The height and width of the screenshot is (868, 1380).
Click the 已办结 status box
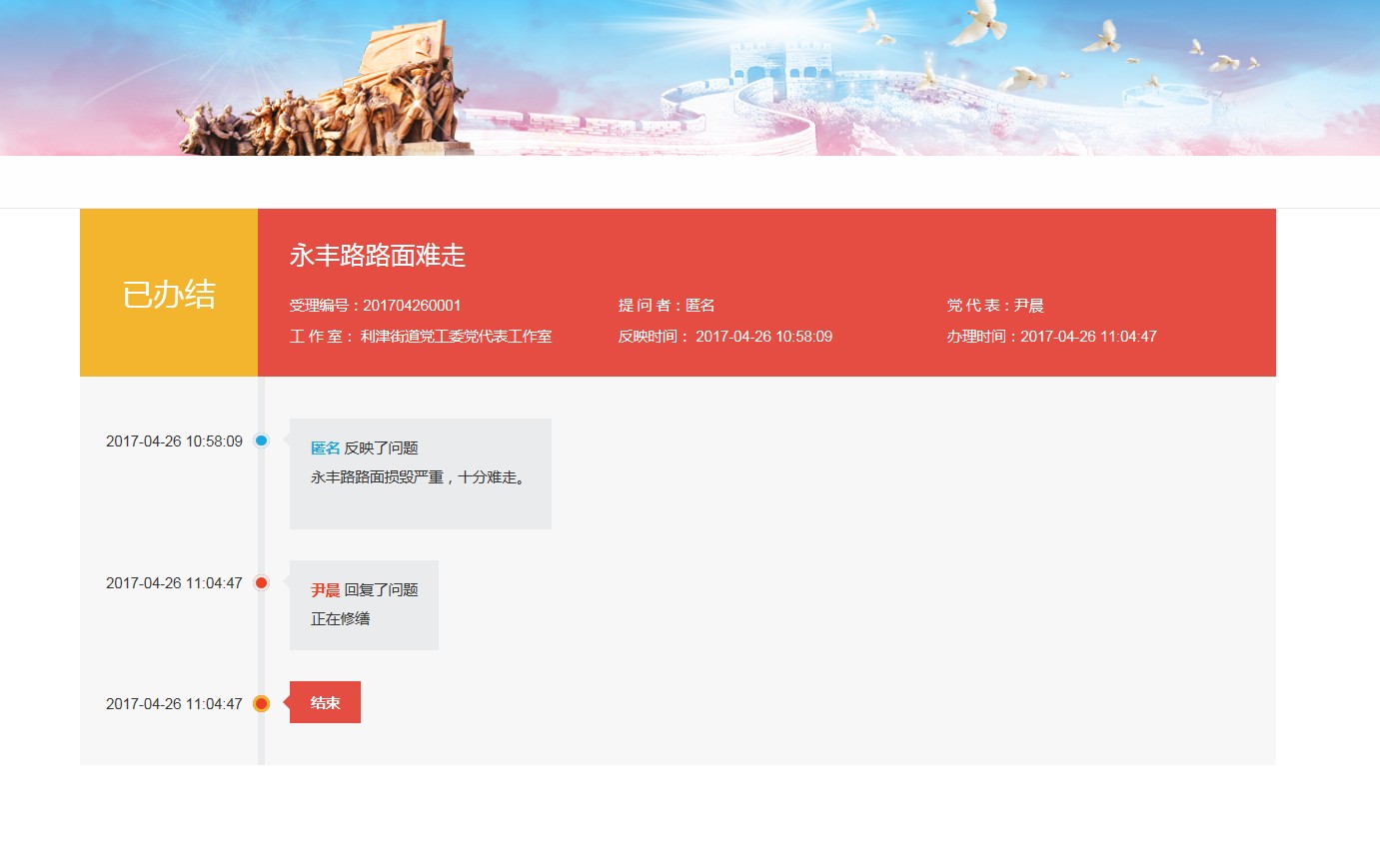169,293
